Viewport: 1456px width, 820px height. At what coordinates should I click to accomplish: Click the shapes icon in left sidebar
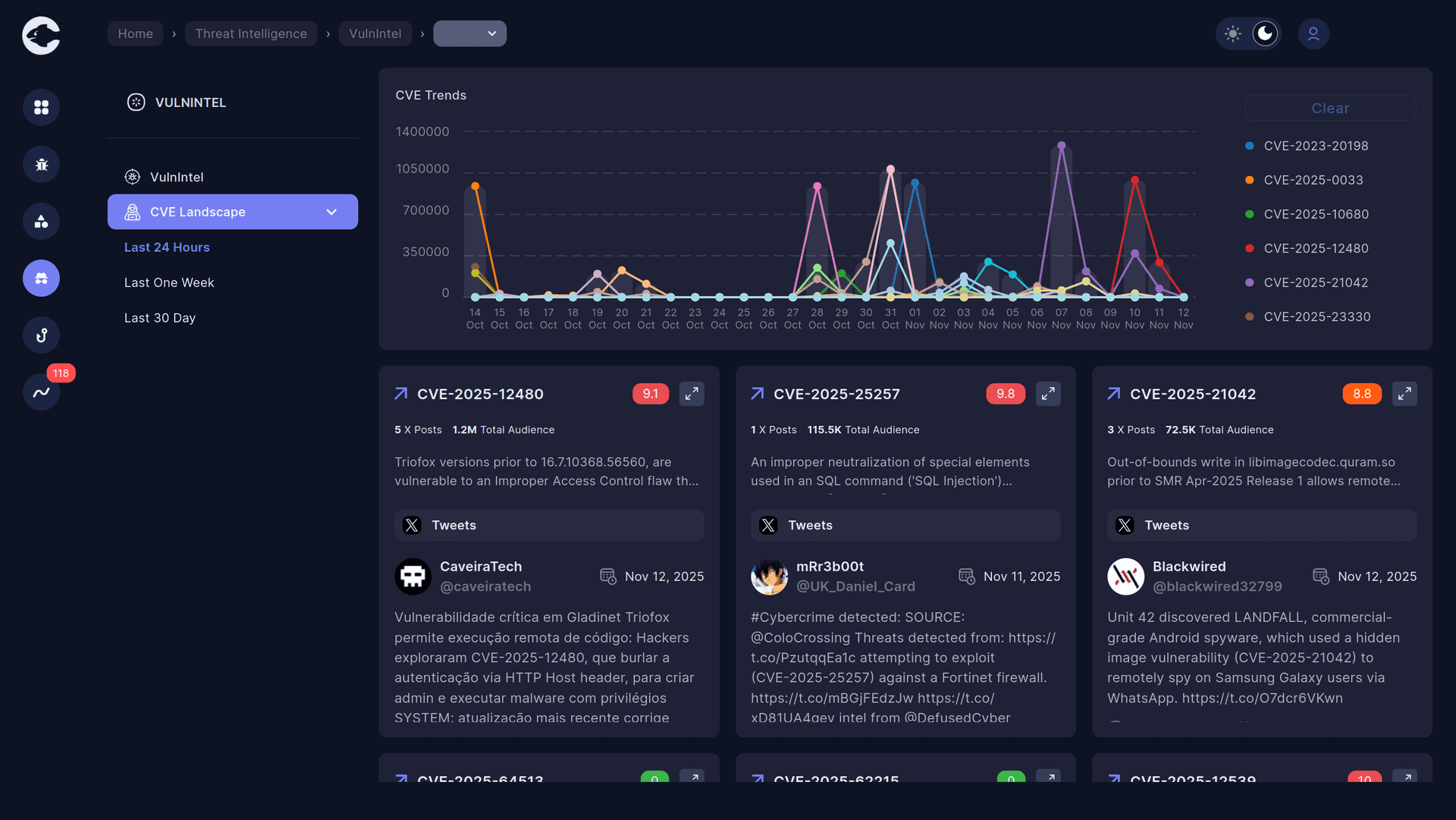41,221
